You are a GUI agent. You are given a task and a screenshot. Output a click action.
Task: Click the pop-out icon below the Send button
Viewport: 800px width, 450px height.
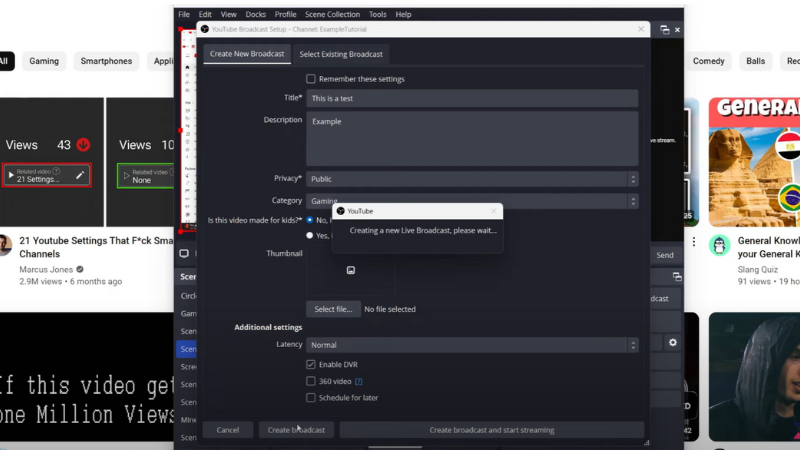[x=677, y=277]
